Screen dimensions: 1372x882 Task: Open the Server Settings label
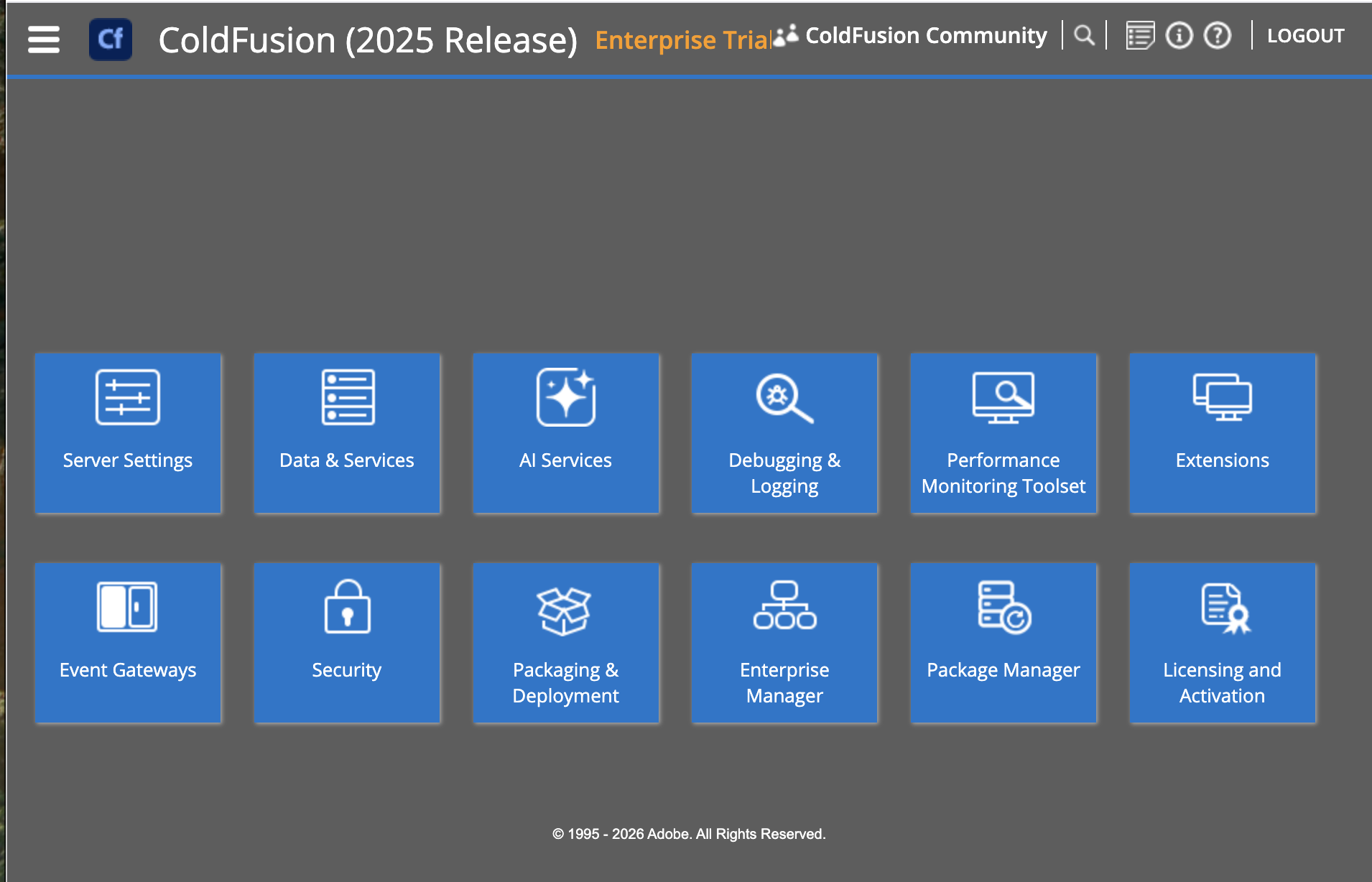[128, 460]
